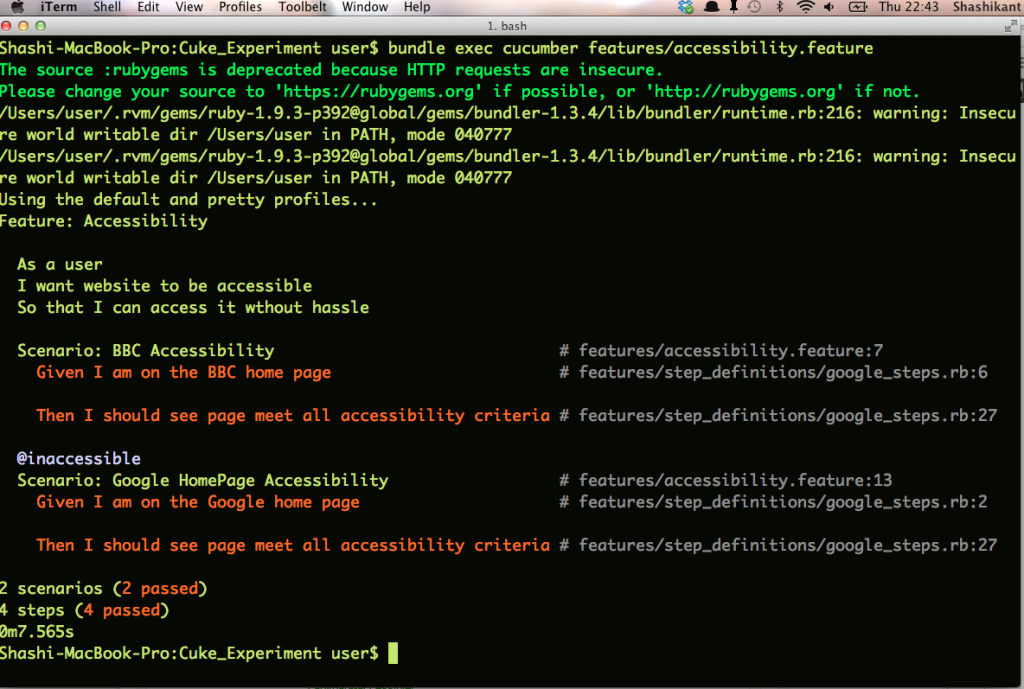1024x689 pixels.
Task: Click the '0m7.565s' duration text
Action: (37, 632)
